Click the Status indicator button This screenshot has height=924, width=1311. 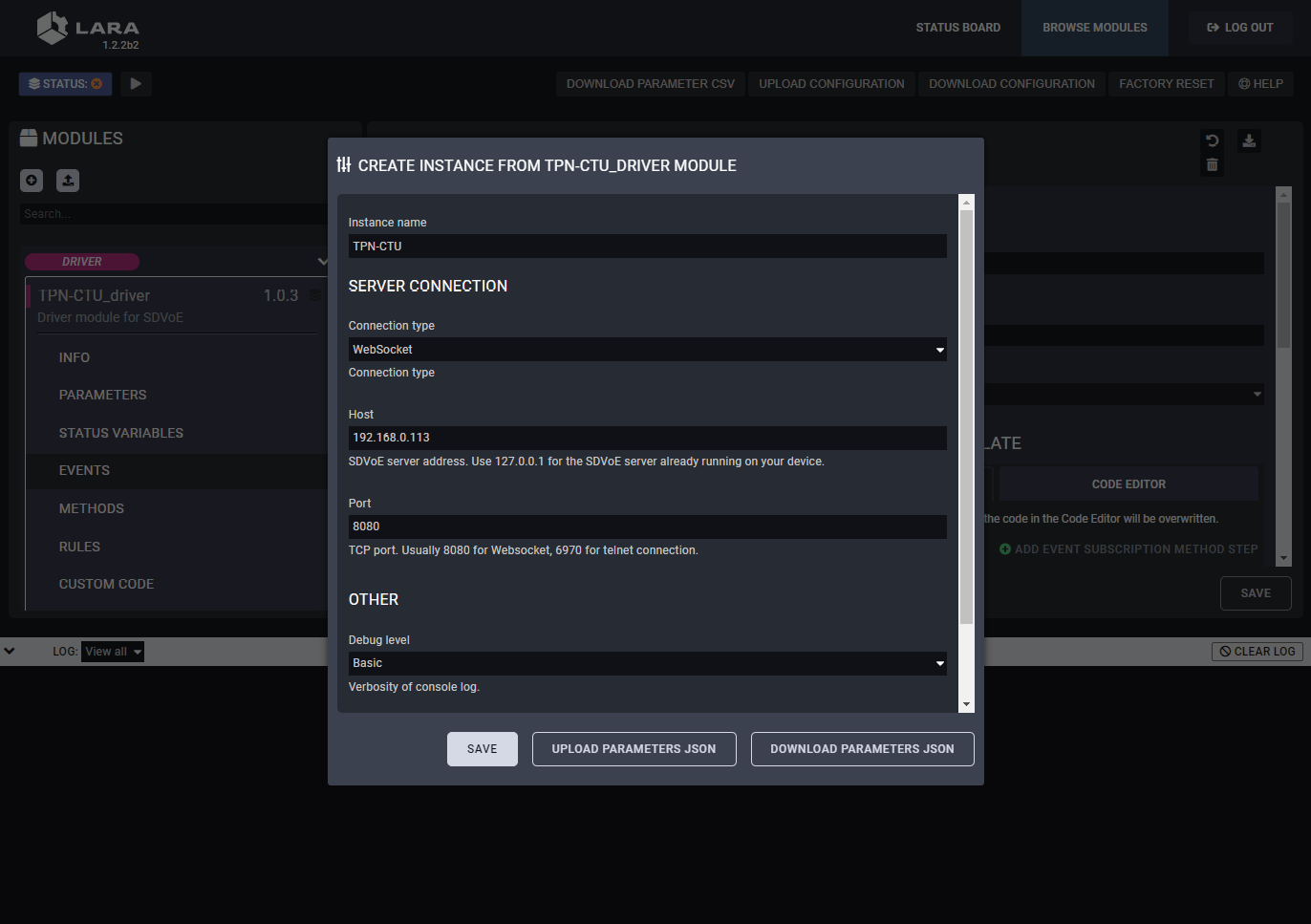click(x=65, y=84)
